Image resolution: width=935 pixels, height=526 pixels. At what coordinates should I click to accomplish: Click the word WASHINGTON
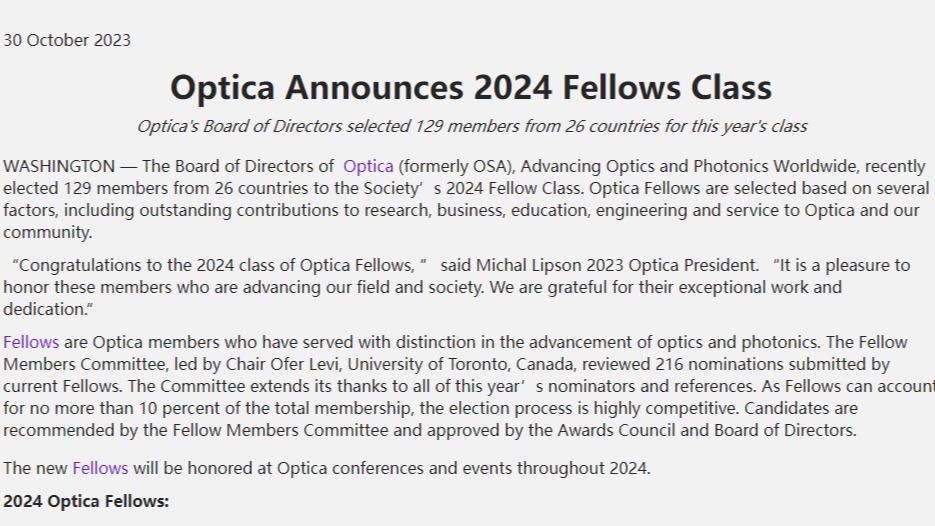click(x=59, y=166)
